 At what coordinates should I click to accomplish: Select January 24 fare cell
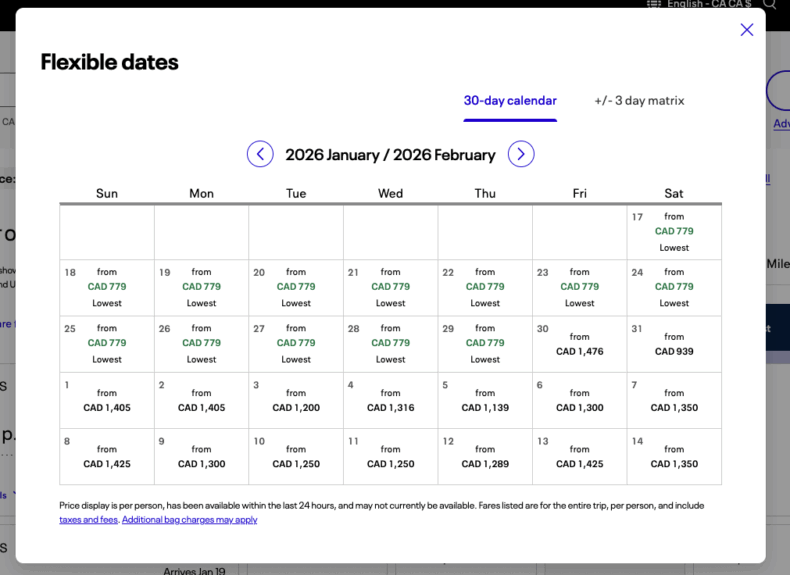point(674,288)
